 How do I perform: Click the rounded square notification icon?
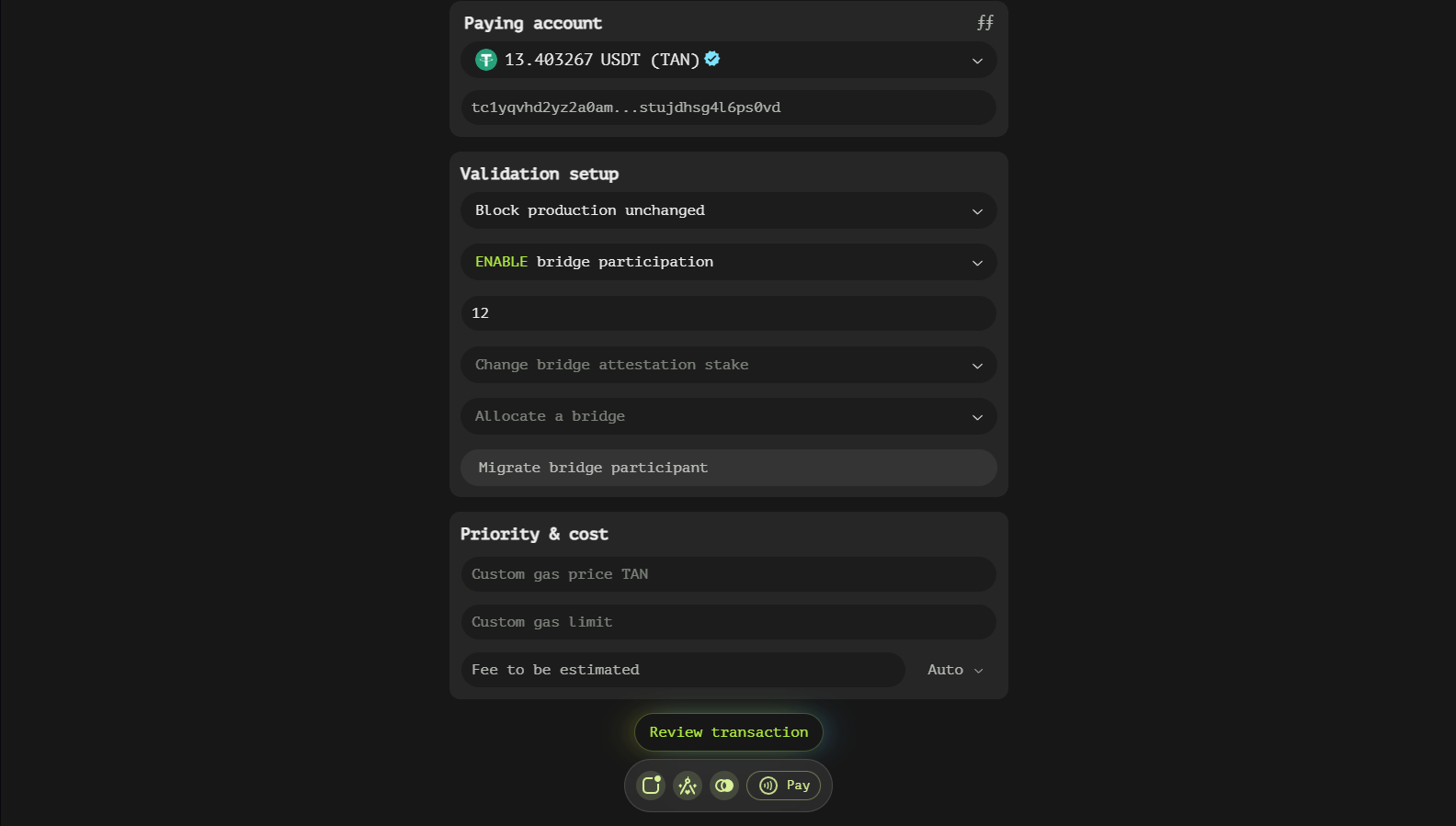pos(651,786)
